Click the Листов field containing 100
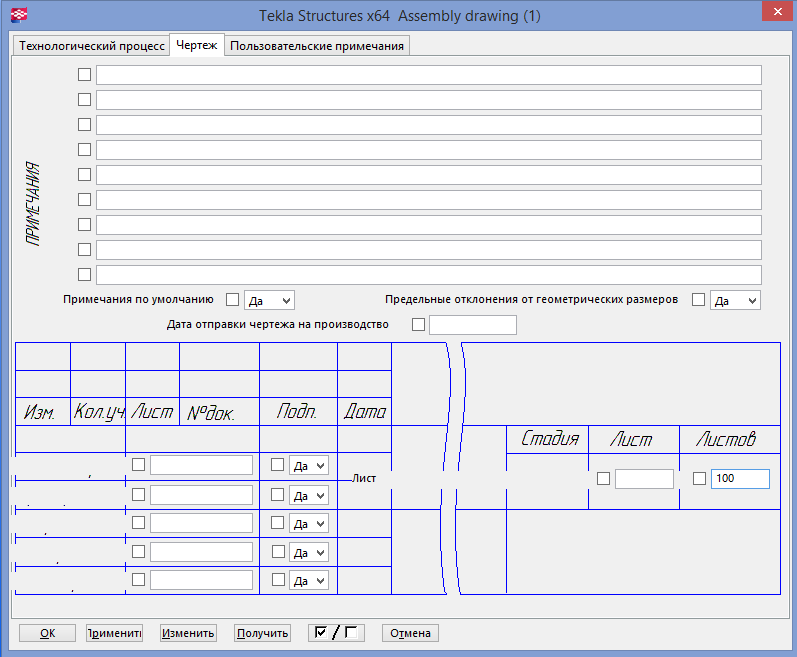The image size is (797, 657). pos(739,479)
